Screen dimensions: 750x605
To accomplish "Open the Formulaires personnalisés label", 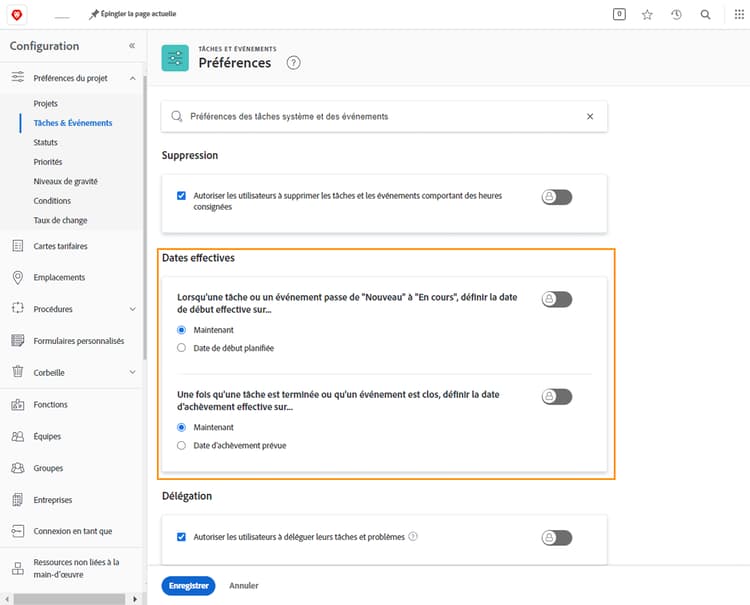I will click(79, 341).
